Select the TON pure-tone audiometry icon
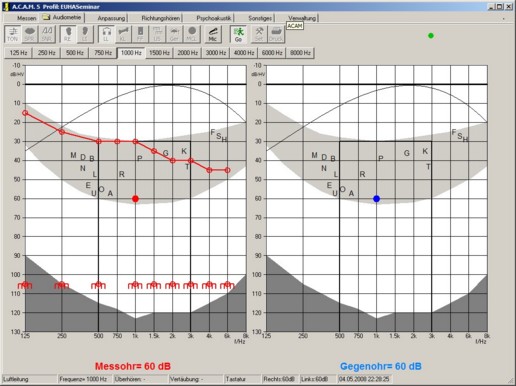516x386 pixels. [13, 34]
